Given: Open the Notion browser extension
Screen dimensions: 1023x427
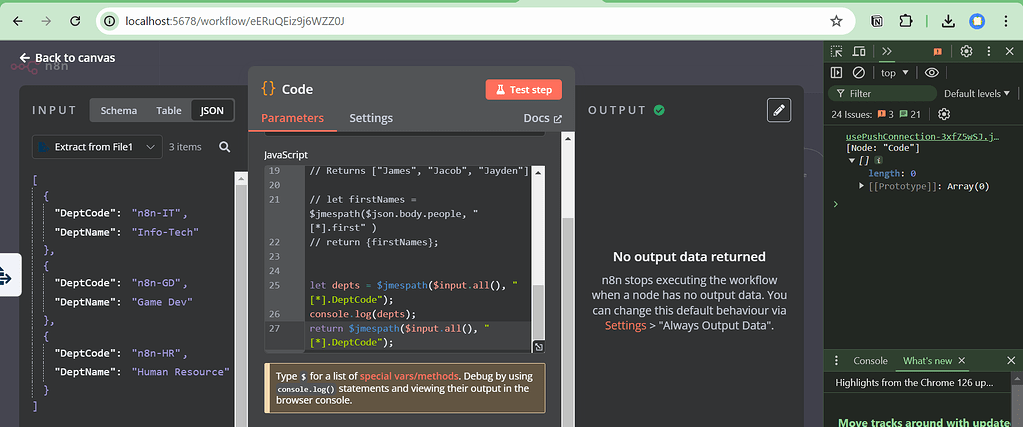Looking at the screenshot, I should (877, 20).
